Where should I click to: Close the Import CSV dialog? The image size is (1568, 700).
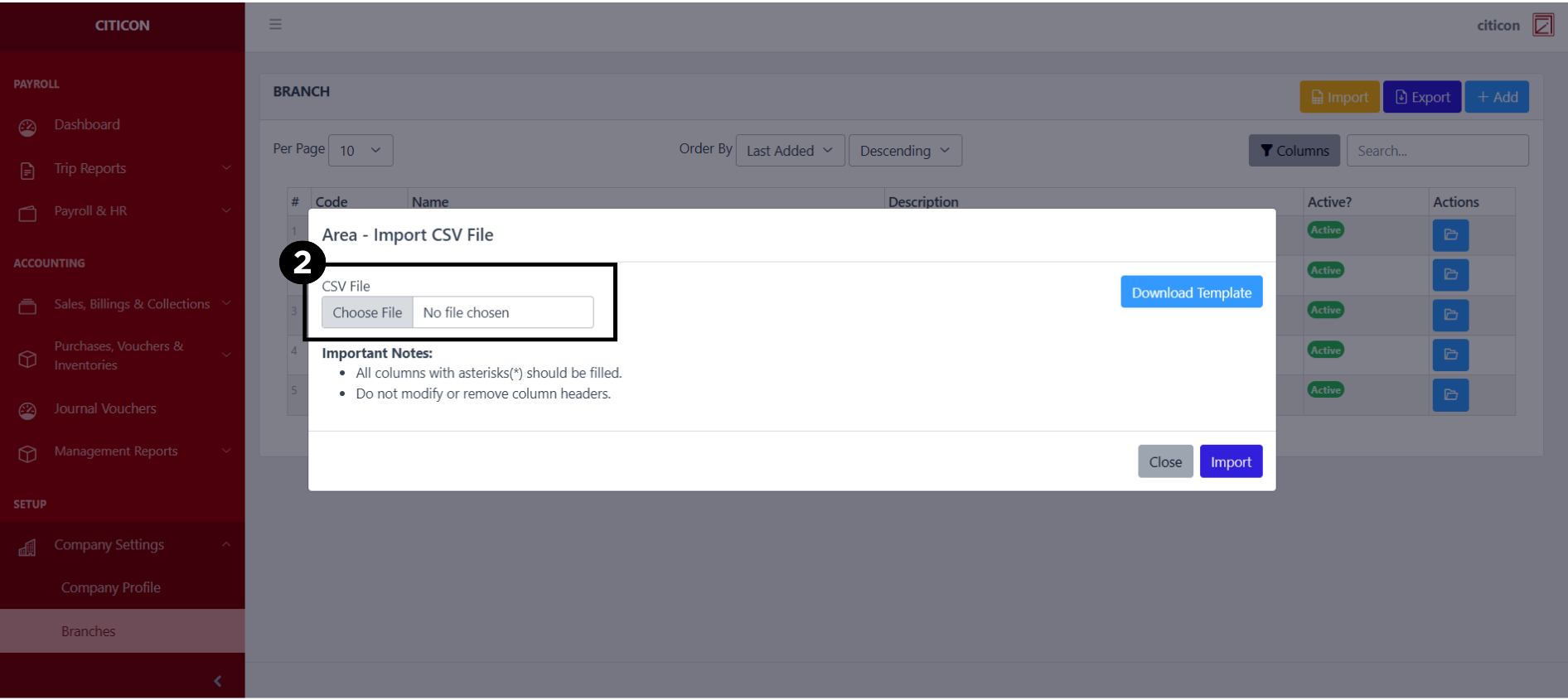tap(1164, 462)
